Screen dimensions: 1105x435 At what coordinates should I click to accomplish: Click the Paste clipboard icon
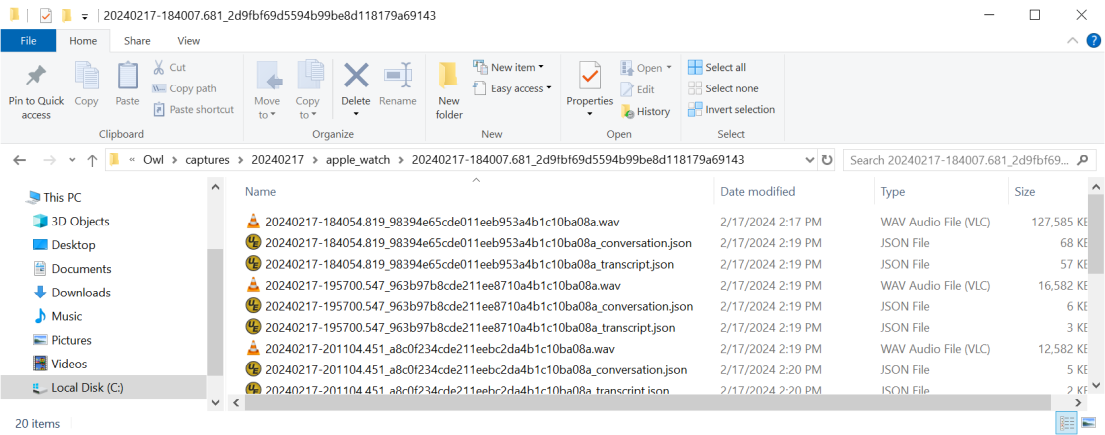pos(128,76)
